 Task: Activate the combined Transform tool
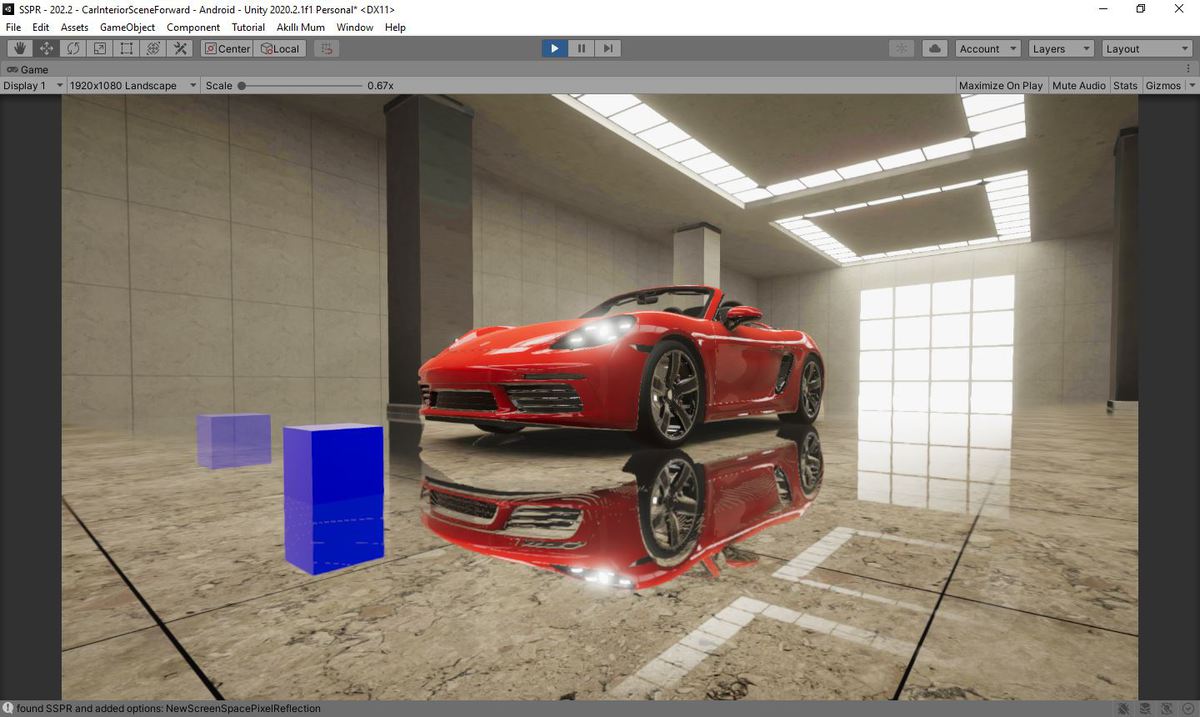pyautogui.click(x=153, y=47)
